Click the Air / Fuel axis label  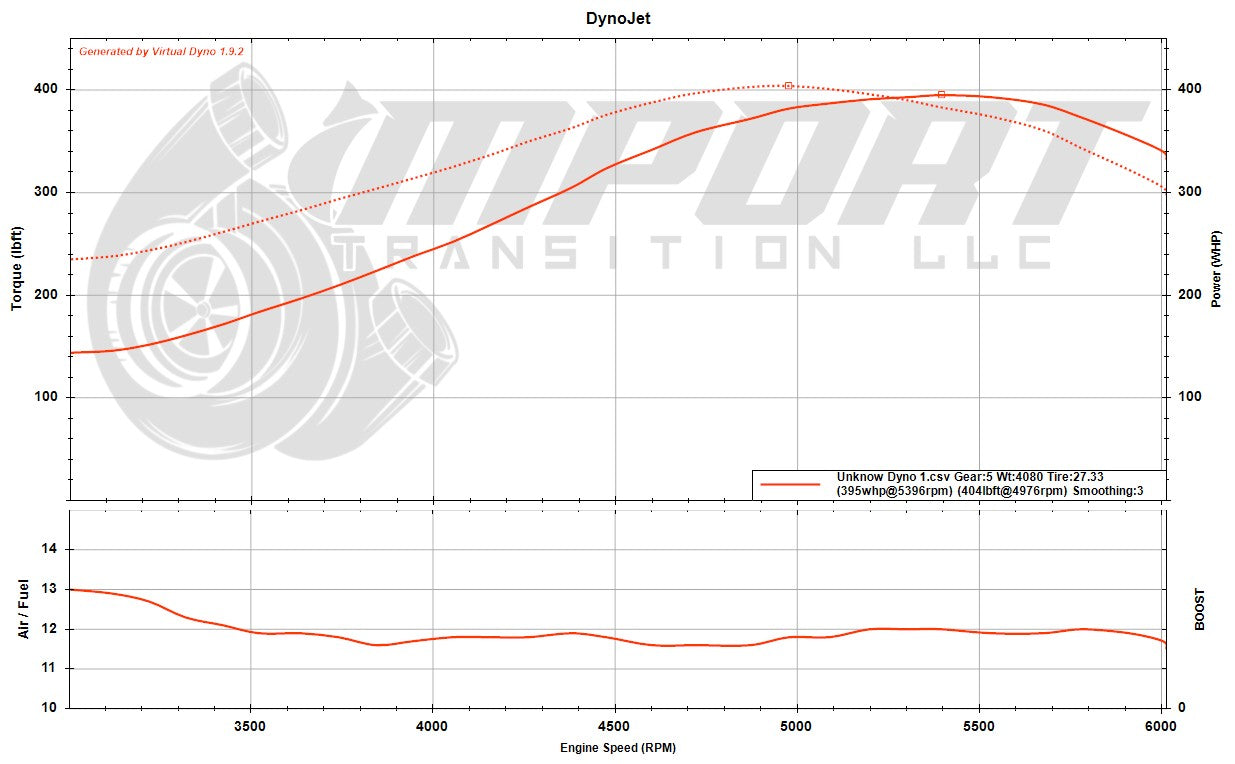tap(22, 609)
